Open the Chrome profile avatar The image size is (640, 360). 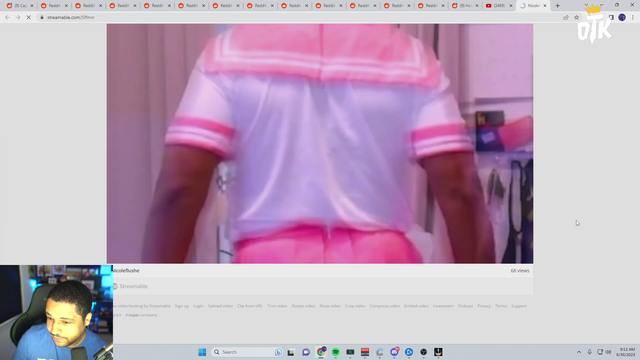[622, 18]
